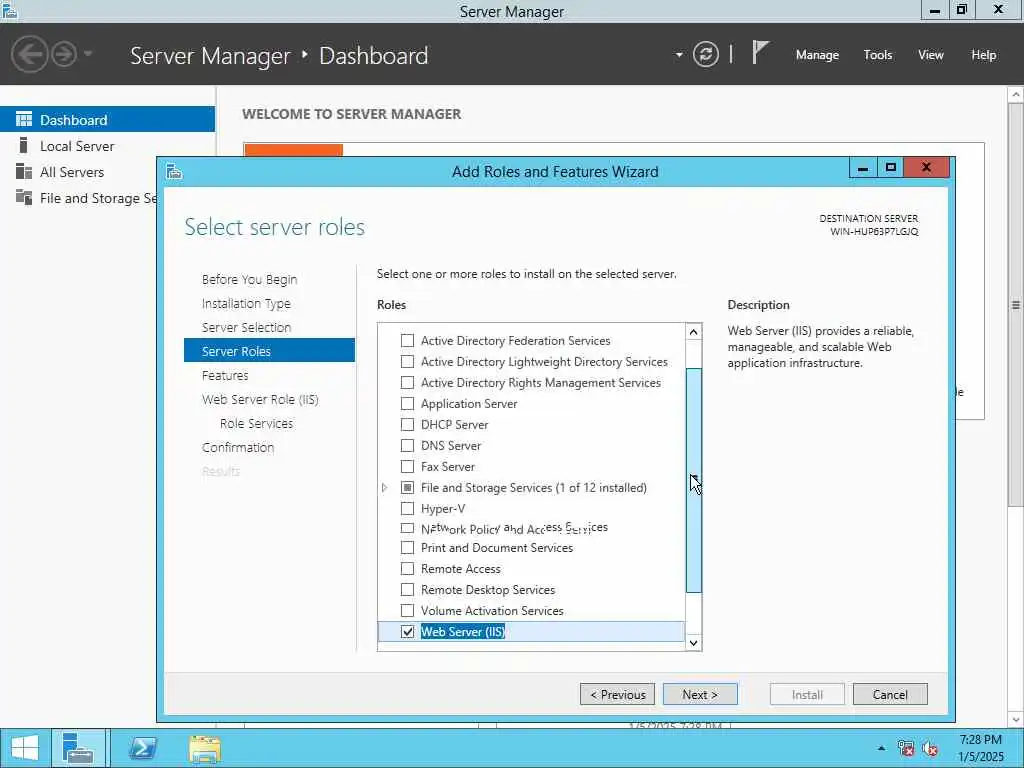The image size is (1024, 768).
Task: Click the Server Manager title bar icon
Action: [x=9, y=10]
